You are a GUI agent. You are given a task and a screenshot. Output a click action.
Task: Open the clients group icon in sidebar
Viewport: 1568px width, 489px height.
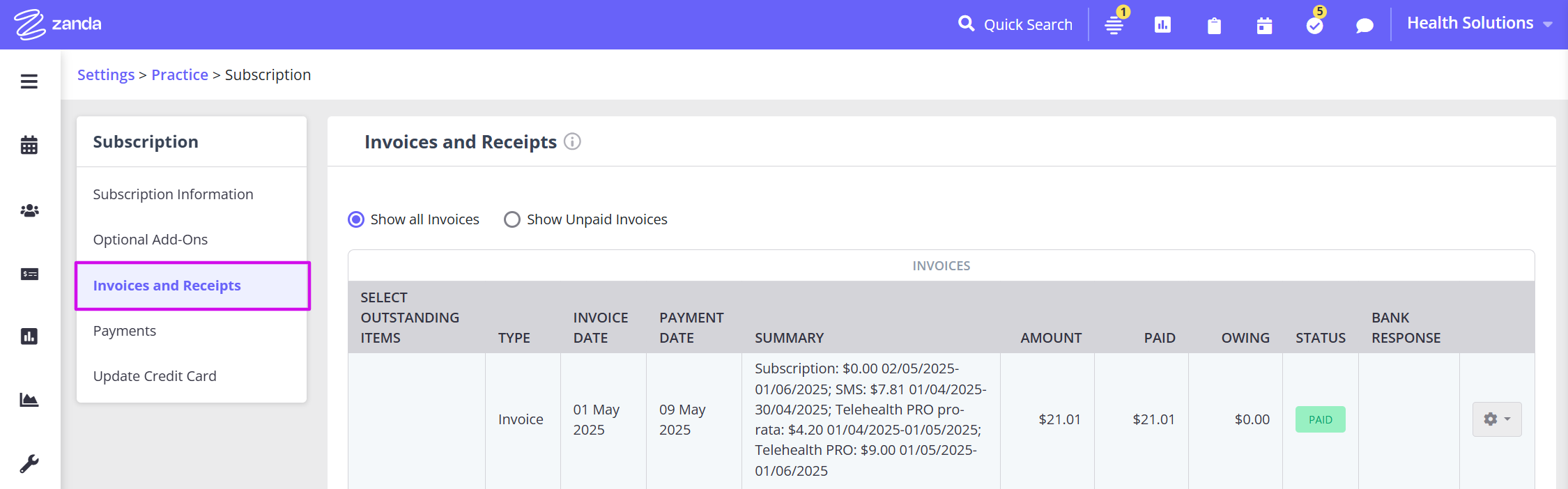(x=29, y=210)
